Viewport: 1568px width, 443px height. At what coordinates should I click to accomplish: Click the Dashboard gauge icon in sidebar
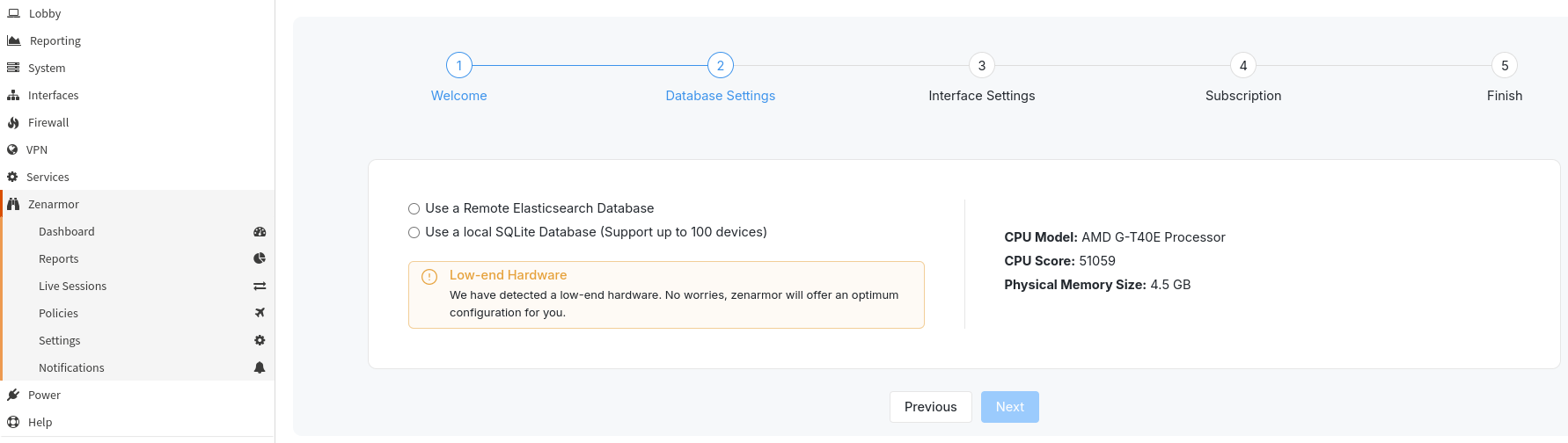pyautogui.click(x=260, y=232)
